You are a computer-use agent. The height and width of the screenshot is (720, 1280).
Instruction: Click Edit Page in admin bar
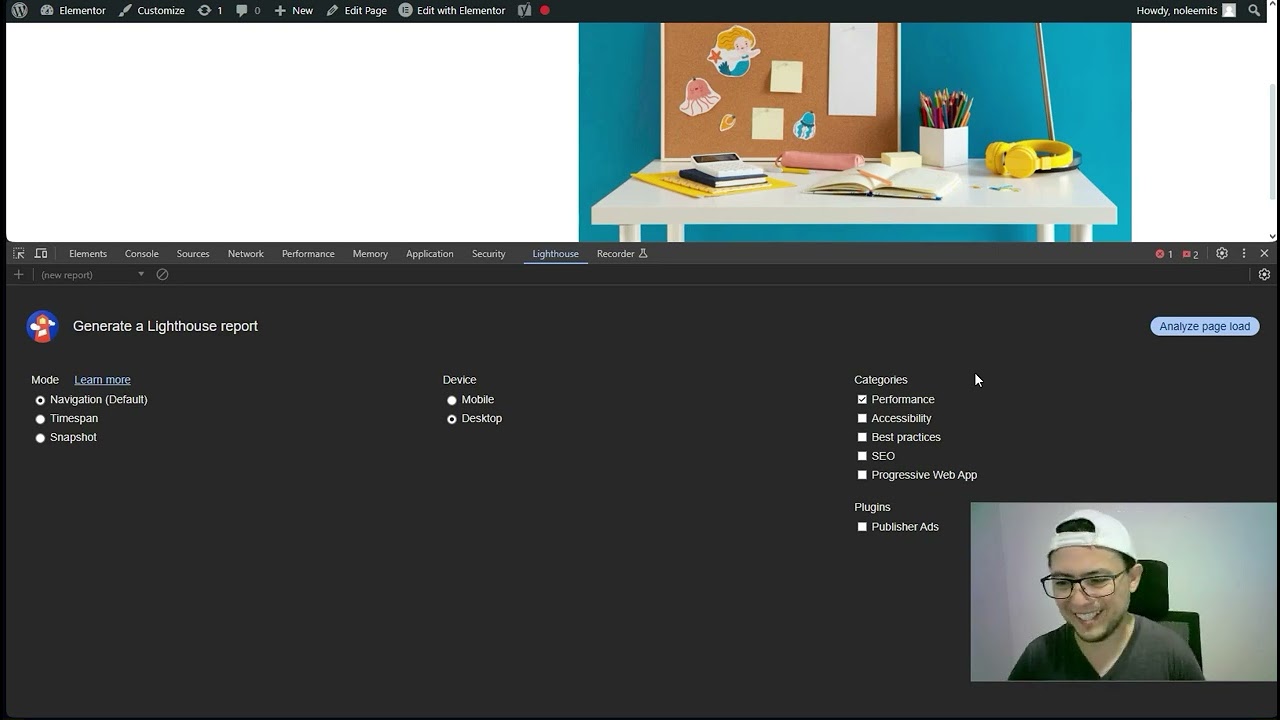(x=357, y=10)
